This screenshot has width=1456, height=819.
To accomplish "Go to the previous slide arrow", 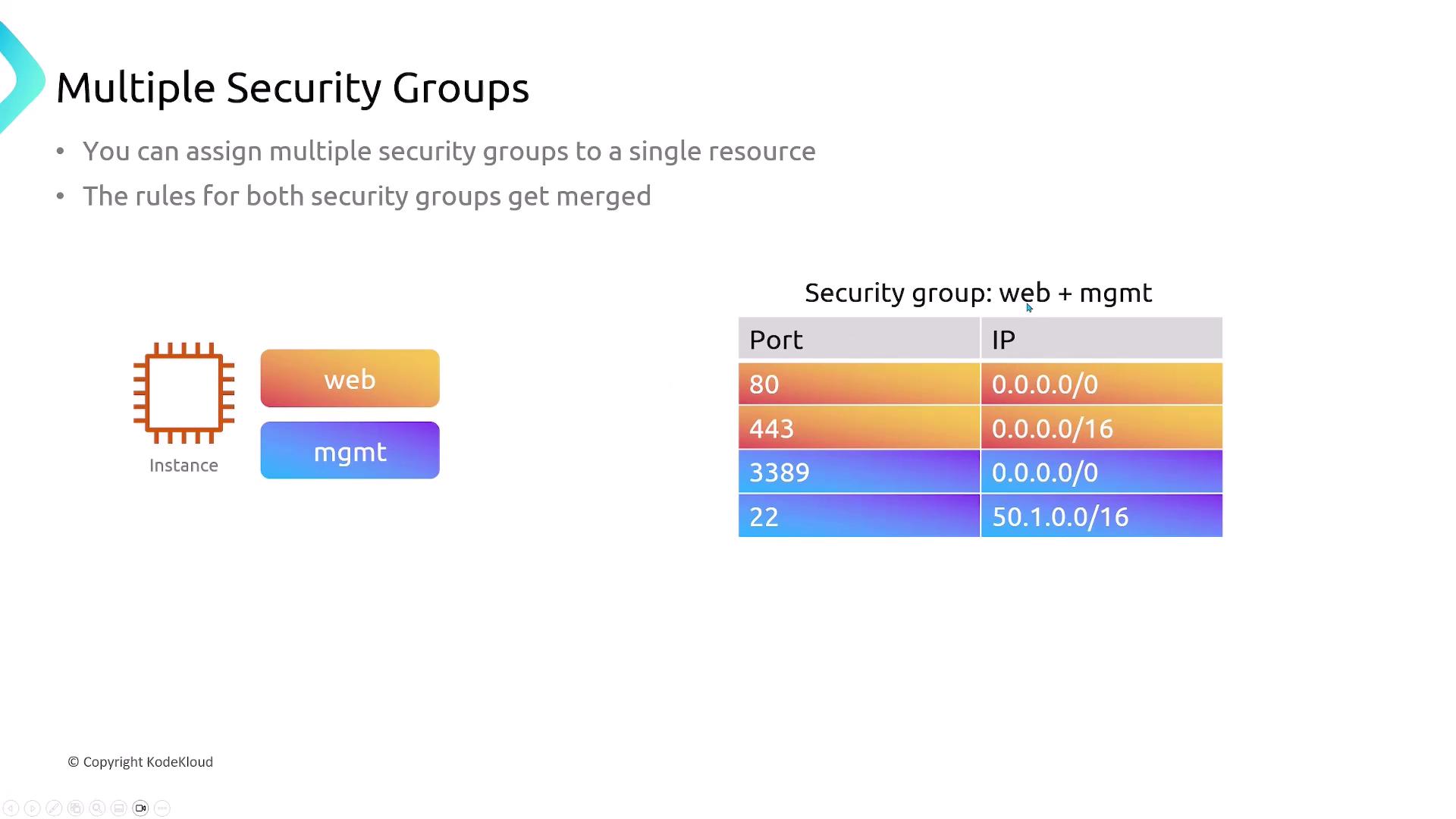I will (x=11, y=808).
